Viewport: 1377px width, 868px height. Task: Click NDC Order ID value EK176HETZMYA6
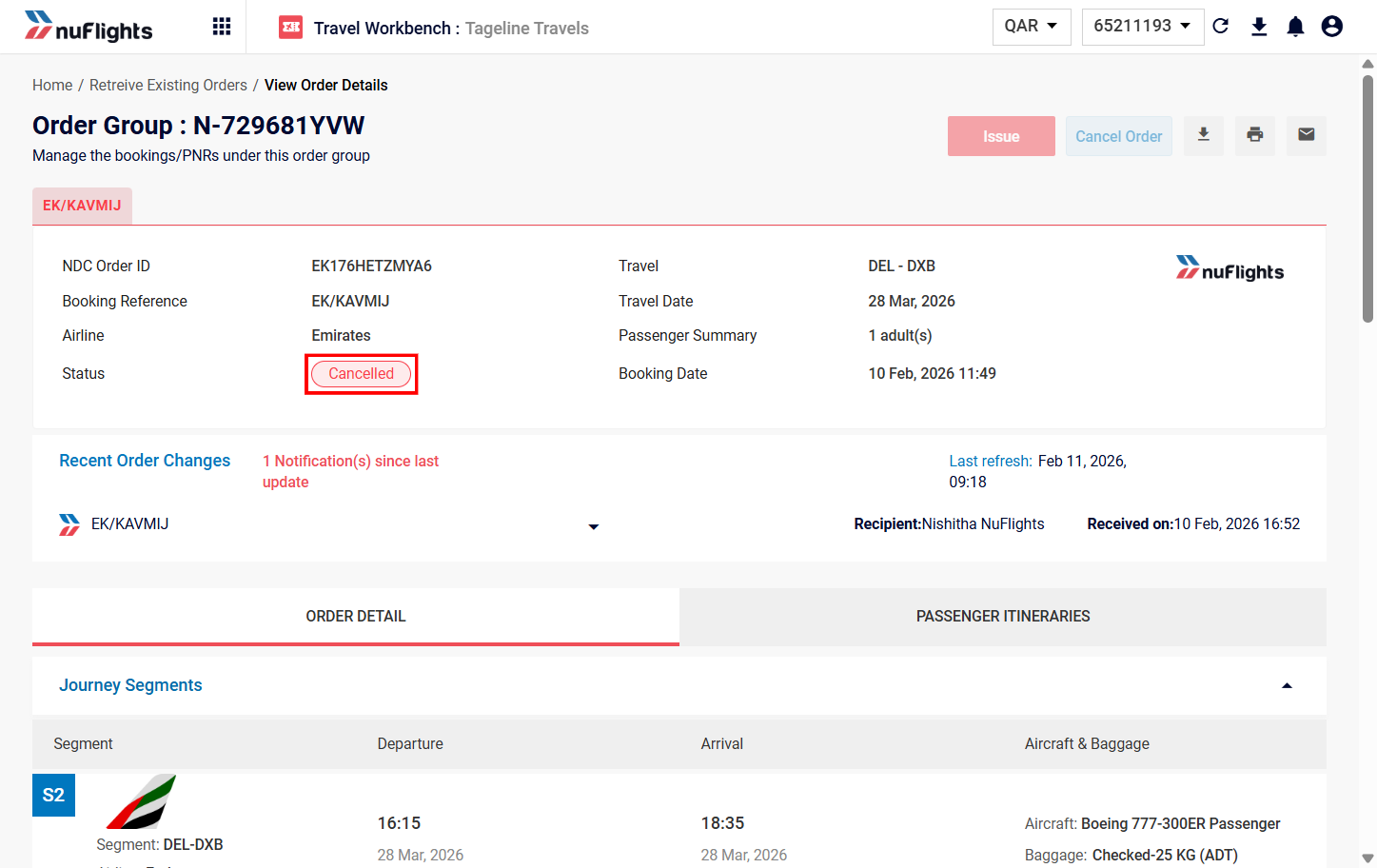pyautogui.click(x=372, y=266)
